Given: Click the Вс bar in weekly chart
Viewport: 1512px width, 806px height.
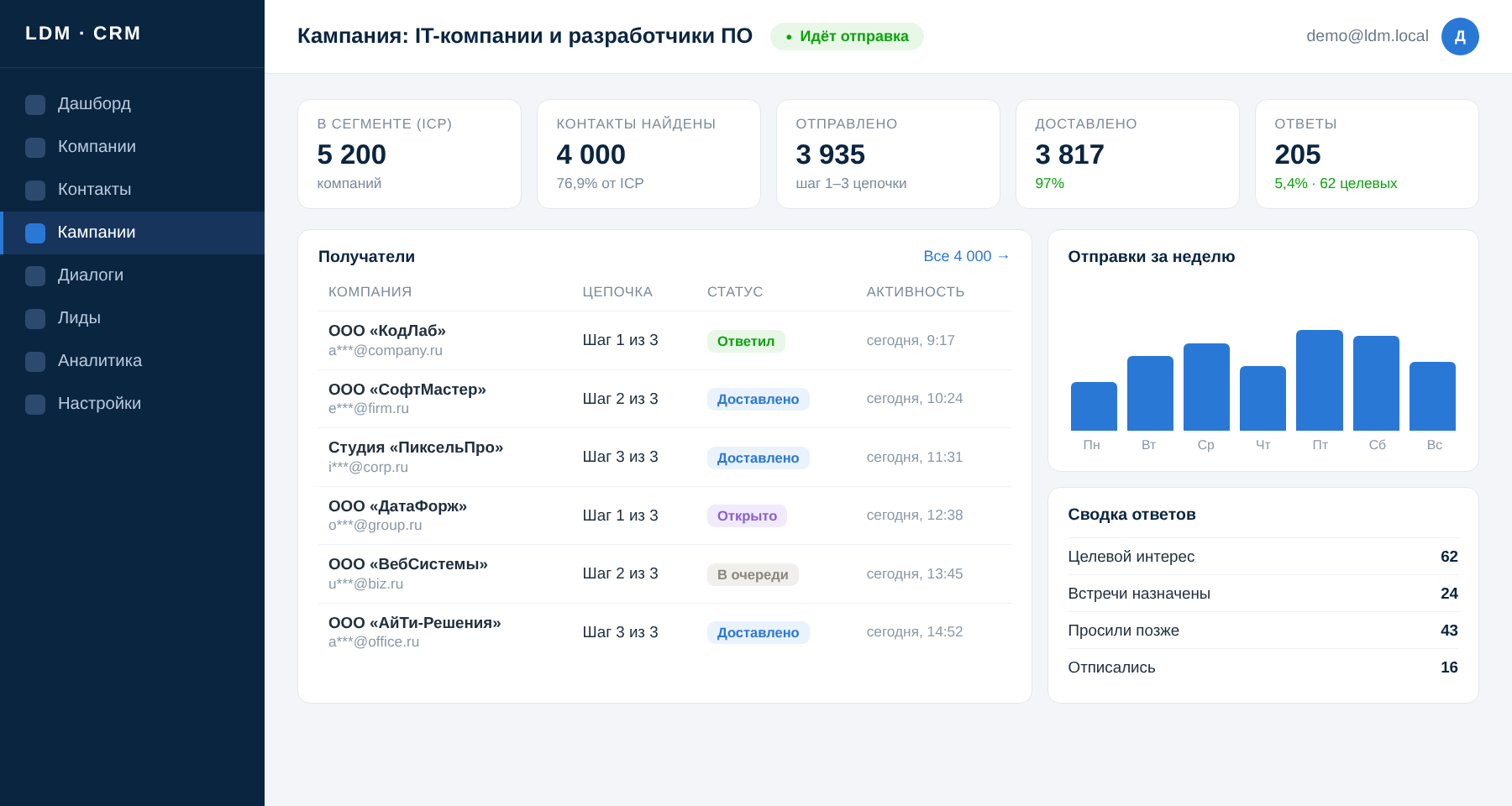Looking at the screenshot, I should pyautogui.click(x=1432, y=396).
